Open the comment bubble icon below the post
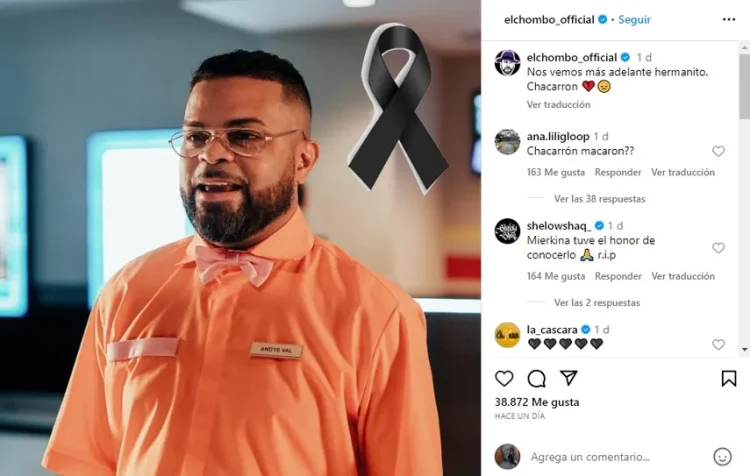 point(537,378)
